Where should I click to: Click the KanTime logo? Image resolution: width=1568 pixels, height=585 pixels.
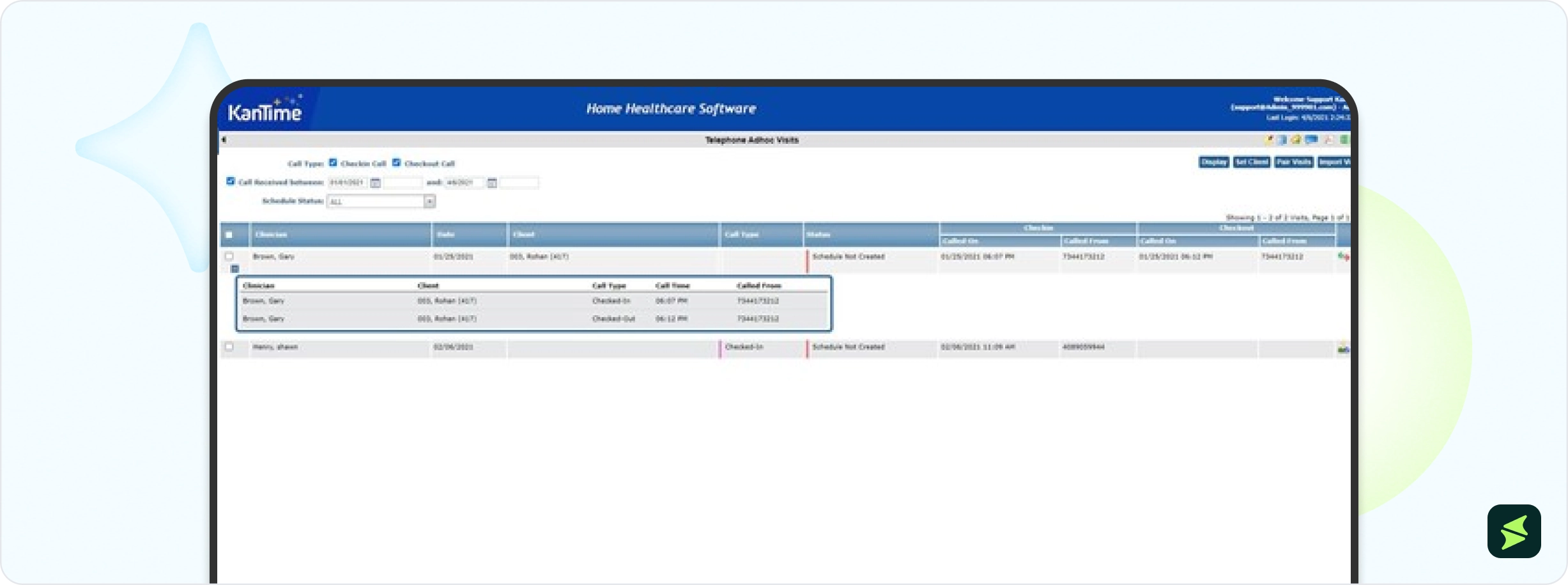[265, 111]
